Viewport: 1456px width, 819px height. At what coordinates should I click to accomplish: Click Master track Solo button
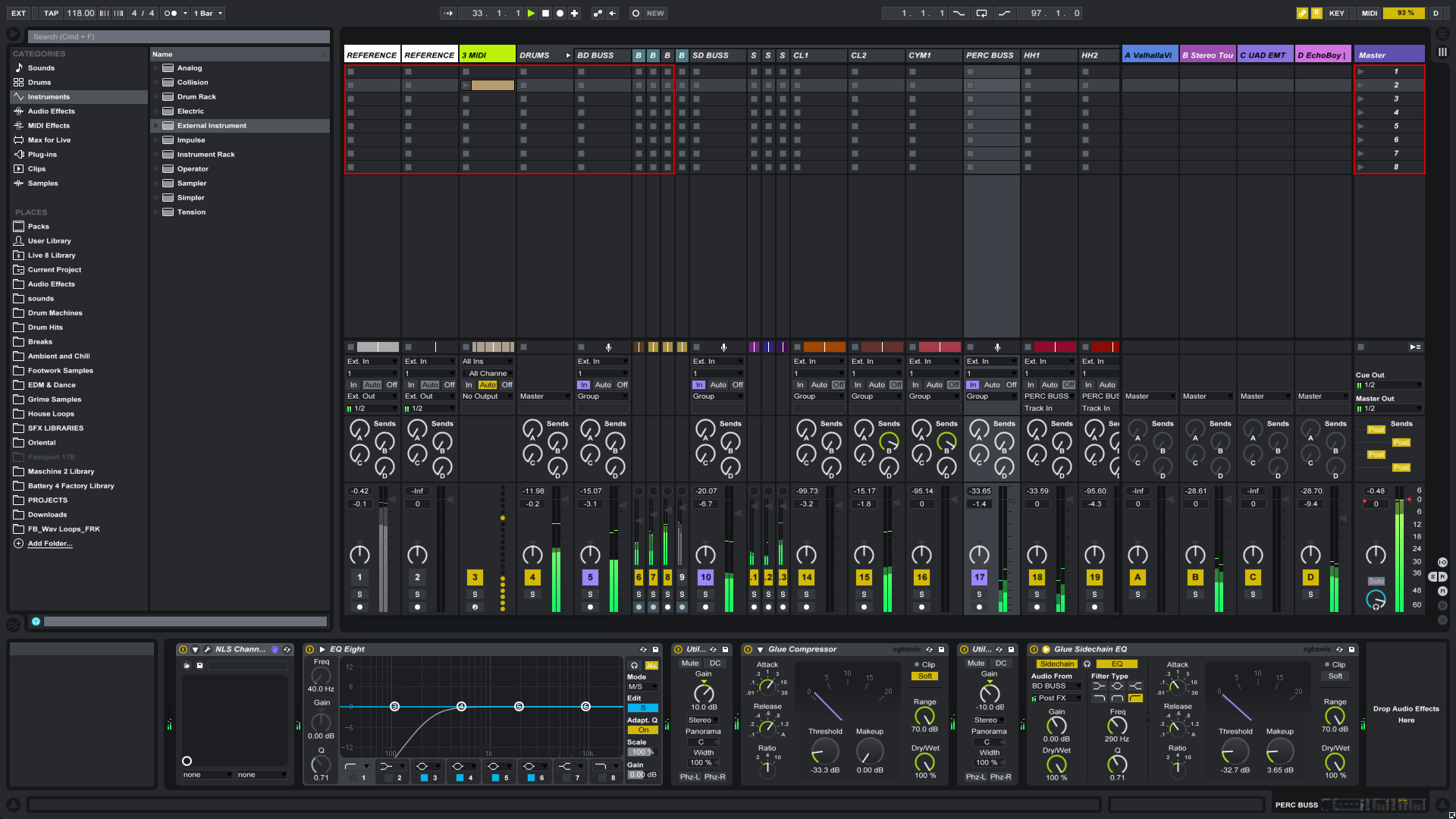click(1376, 581)
